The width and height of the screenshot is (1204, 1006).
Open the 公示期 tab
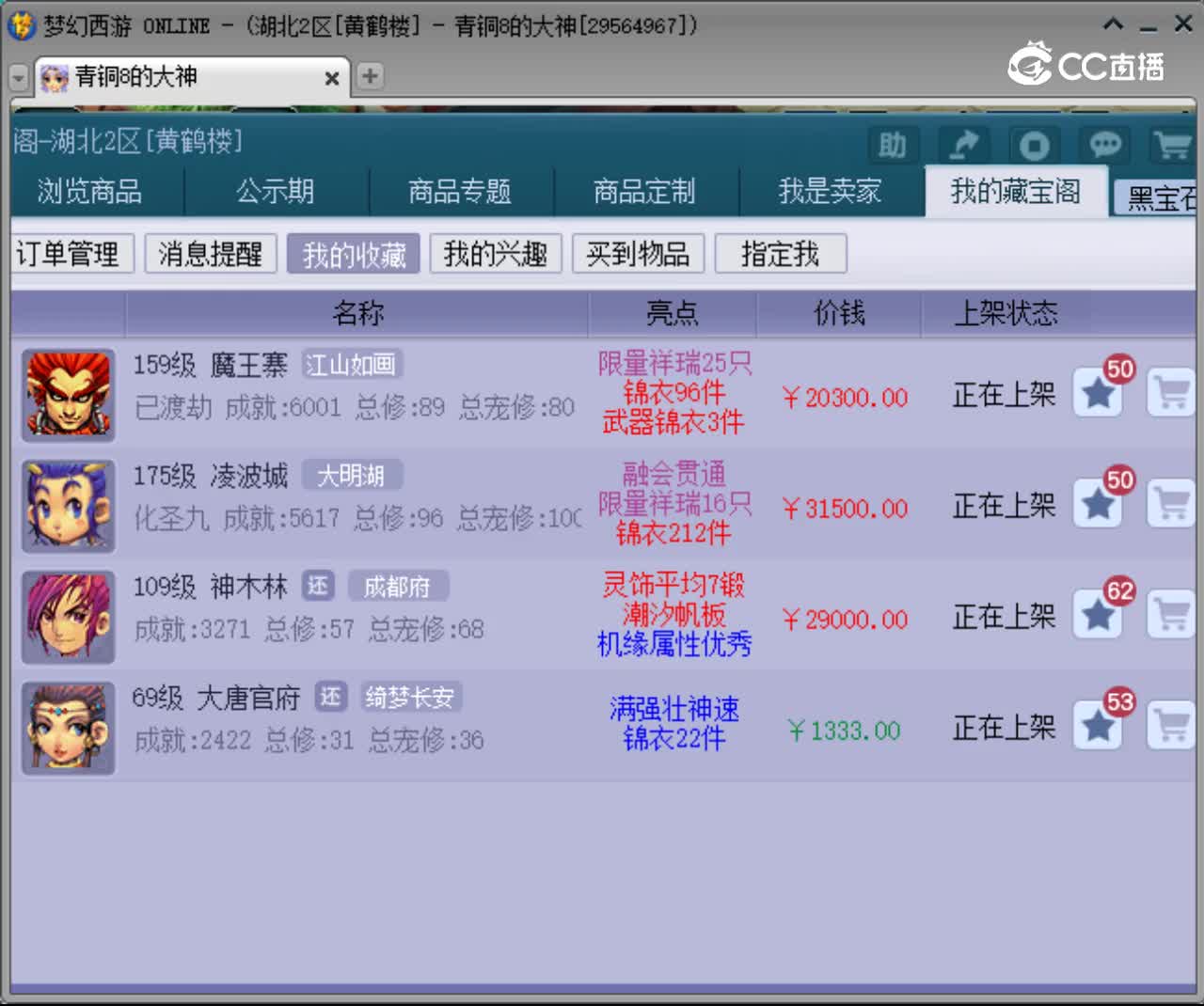(276, 192)
